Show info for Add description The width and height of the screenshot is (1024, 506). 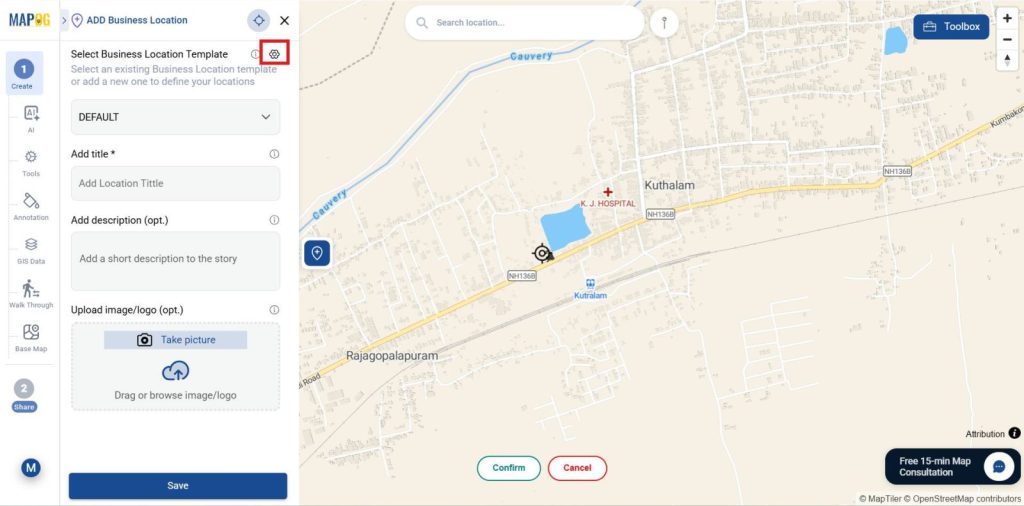[274, 220]
